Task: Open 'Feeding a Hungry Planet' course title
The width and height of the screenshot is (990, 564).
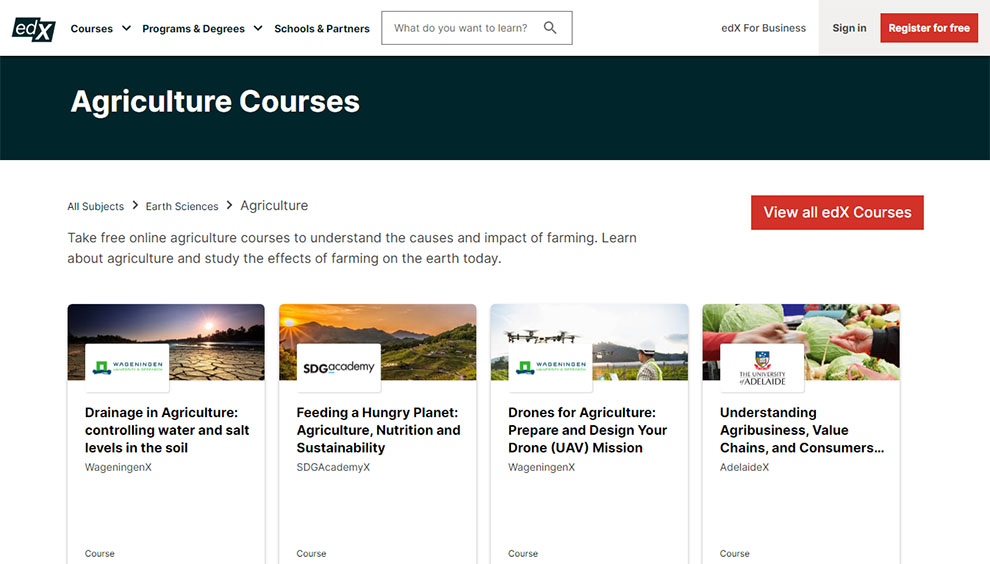Action: point(379,430)
